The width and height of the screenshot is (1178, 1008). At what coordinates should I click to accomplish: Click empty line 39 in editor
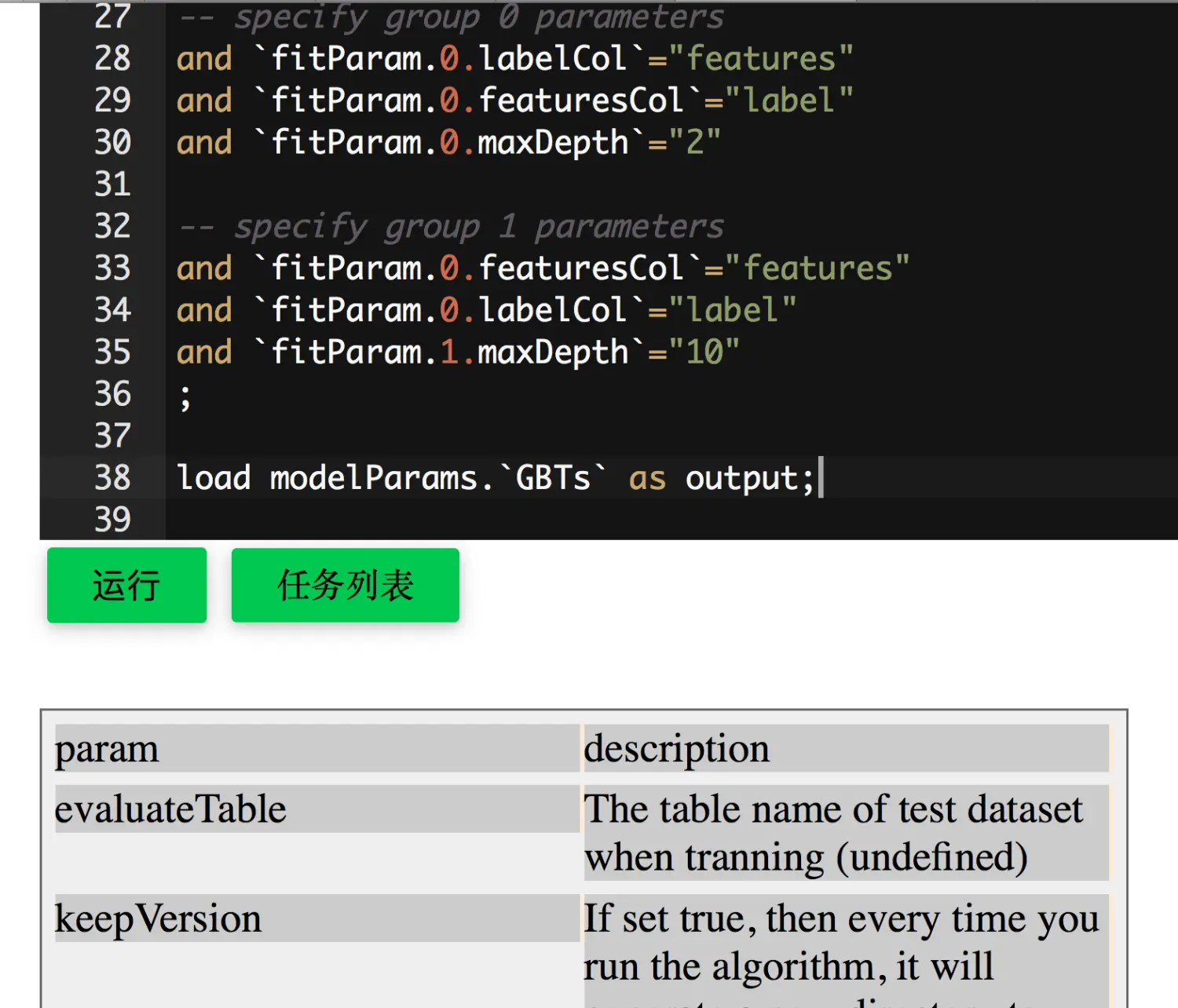[671, 520]
